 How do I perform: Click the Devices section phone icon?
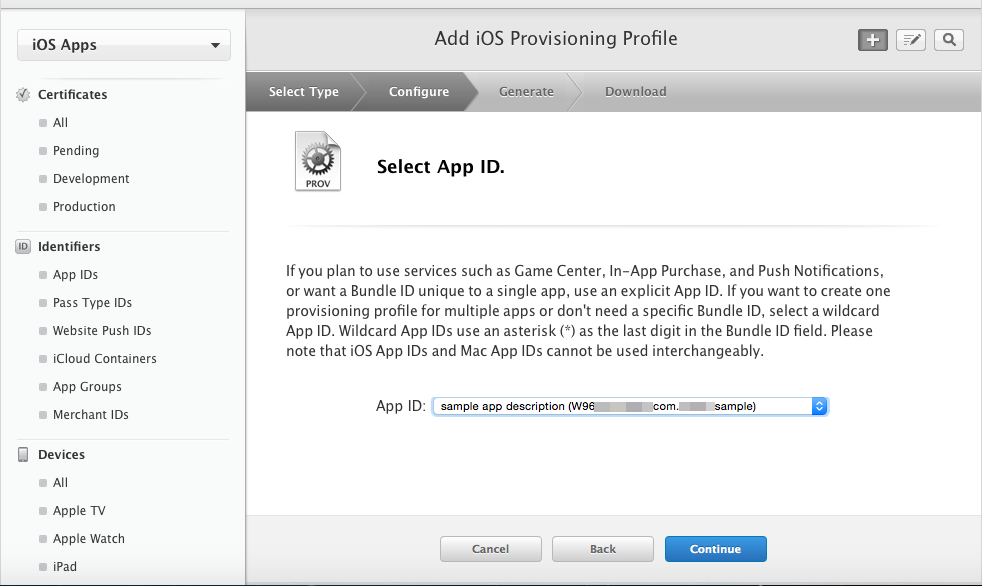pyautogui.click(x=23, y=455)
